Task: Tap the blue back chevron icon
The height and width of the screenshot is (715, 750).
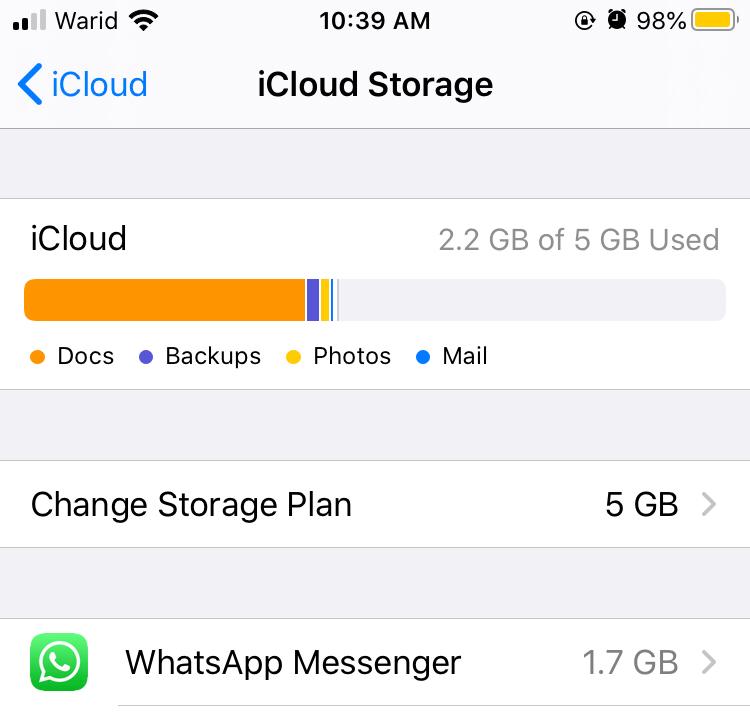Action: (30, 84)
